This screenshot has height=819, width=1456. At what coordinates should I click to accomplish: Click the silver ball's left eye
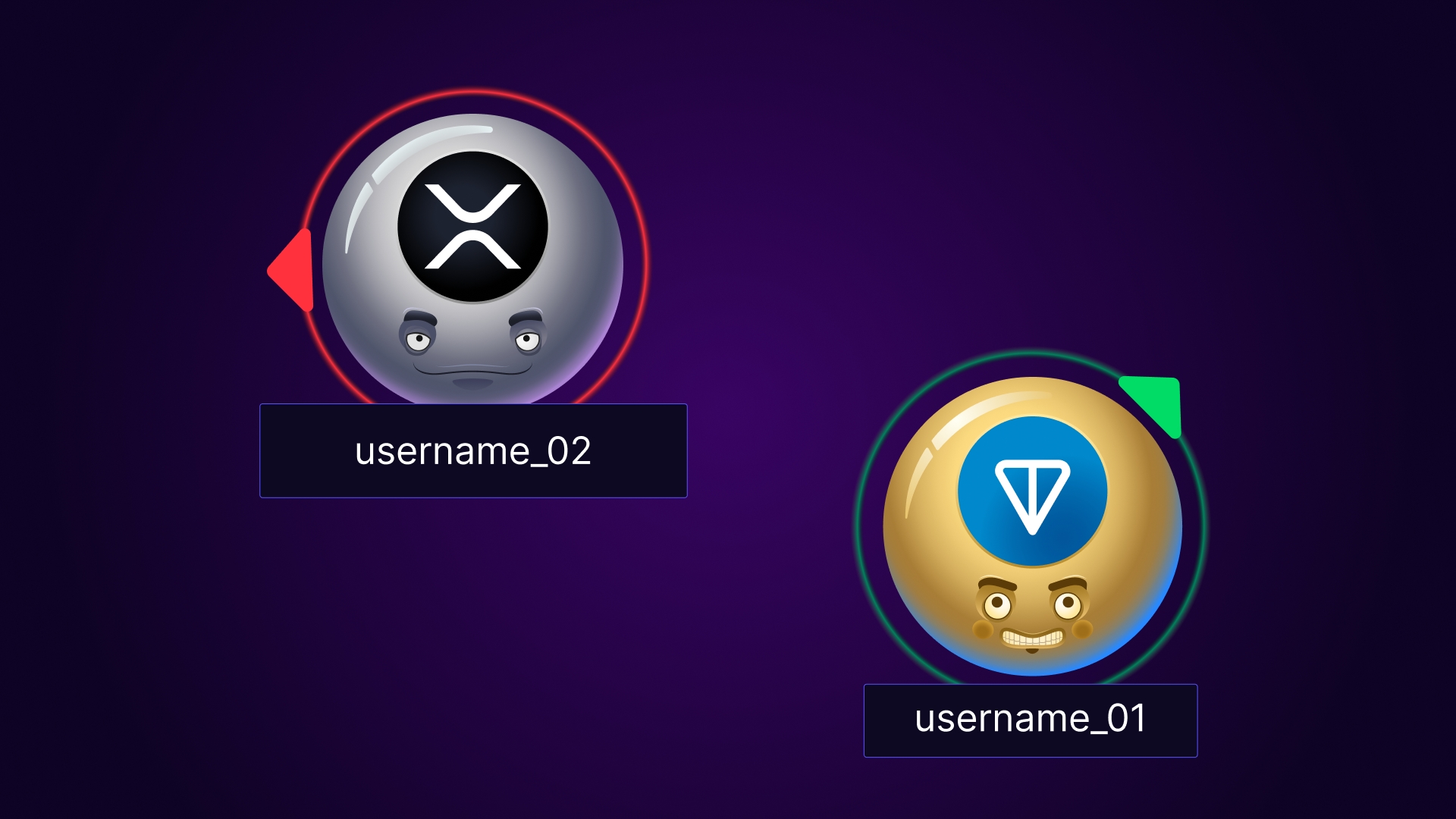418,340
